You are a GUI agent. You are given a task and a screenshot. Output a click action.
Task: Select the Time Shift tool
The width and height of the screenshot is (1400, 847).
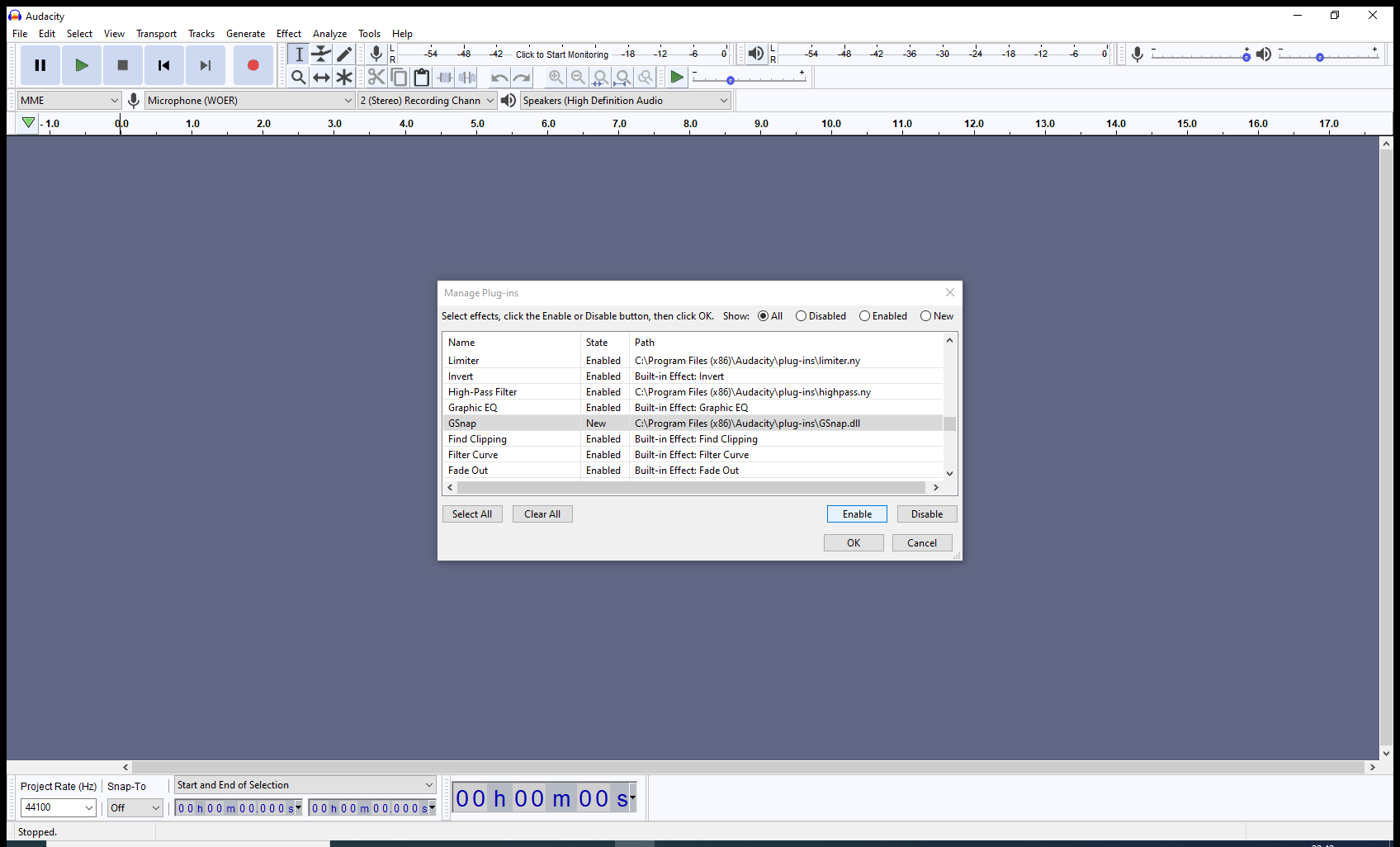[321, 78]
